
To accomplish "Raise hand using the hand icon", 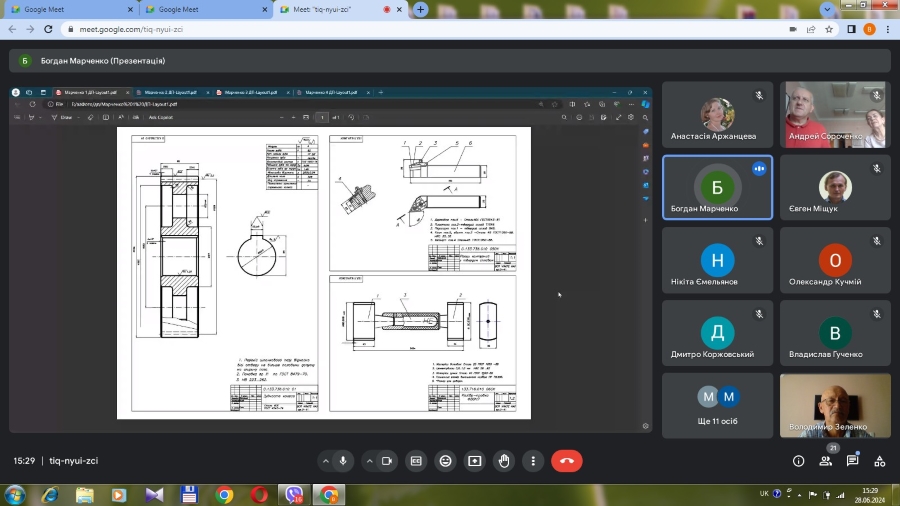I will coord(505,461).
